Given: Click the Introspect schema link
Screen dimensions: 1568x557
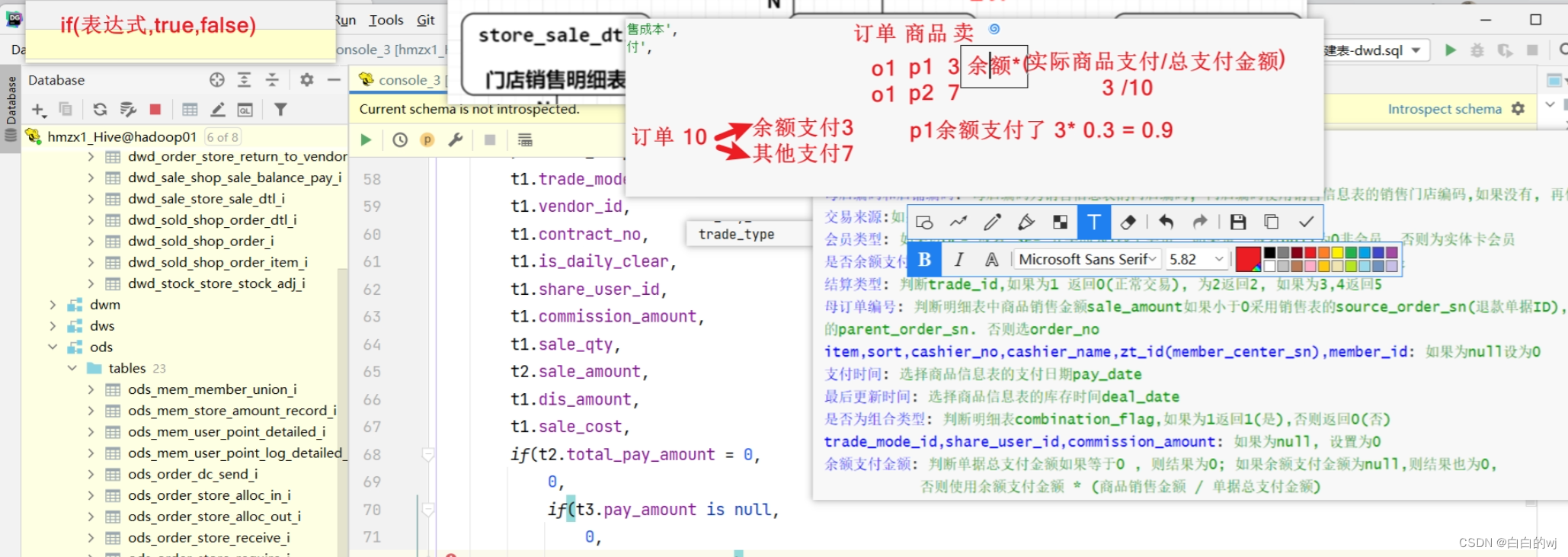Looking at the screenshot, I should pos(1445,109).
